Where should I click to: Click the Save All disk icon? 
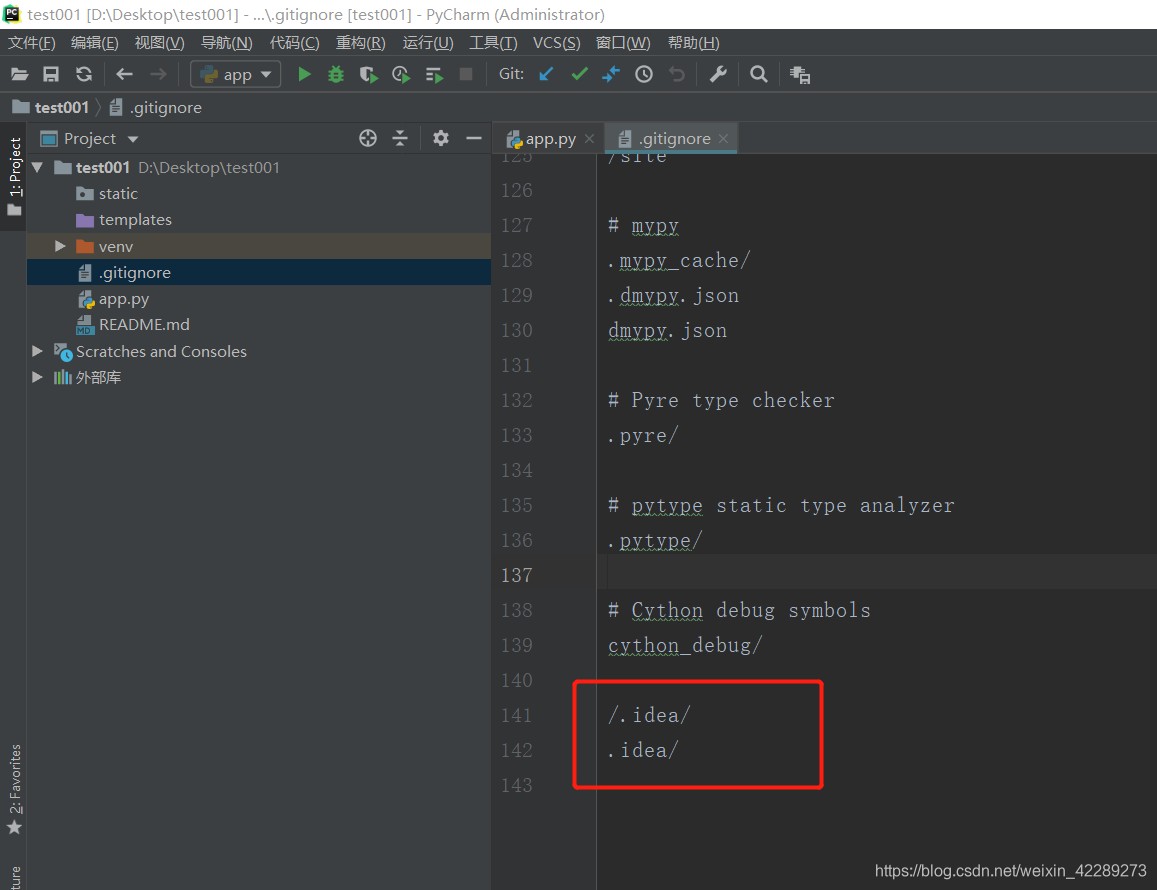pyautogui.click(x=51, y=74)
